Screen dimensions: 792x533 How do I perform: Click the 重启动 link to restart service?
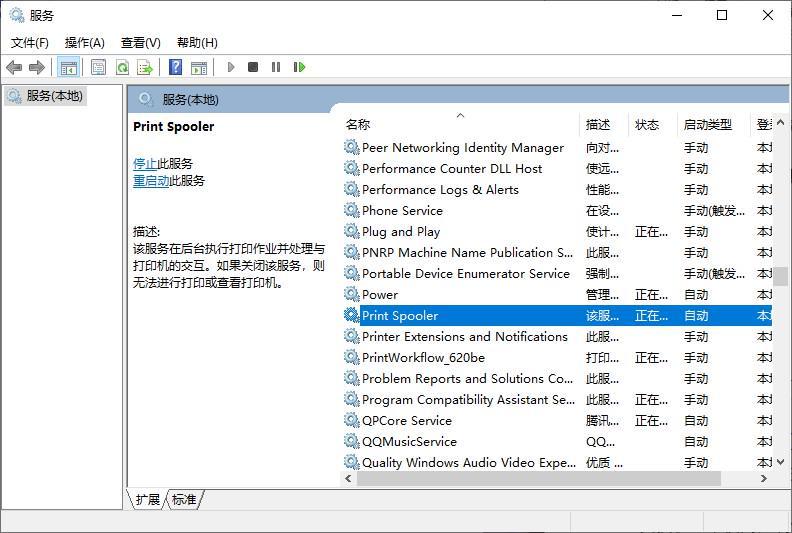click(151, 181)
